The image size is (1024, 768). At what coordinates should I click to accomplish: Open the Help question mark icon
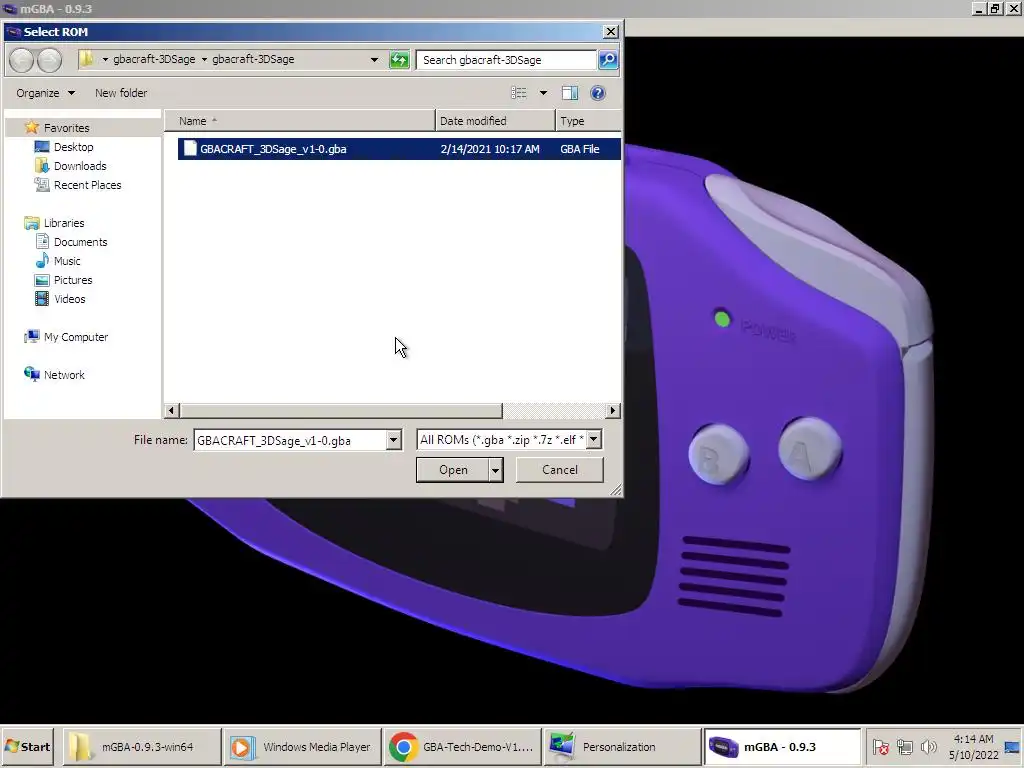pyautogui.click(x=598, y=93)
